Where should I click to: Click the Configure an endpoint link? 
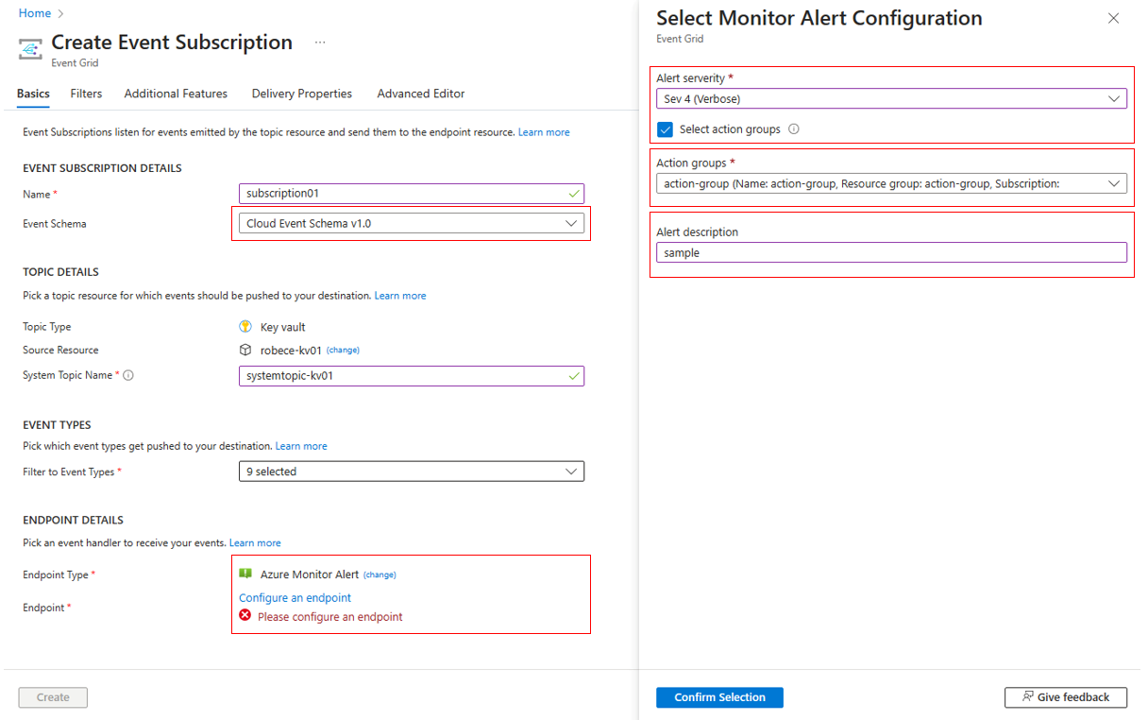click(295, 598)
